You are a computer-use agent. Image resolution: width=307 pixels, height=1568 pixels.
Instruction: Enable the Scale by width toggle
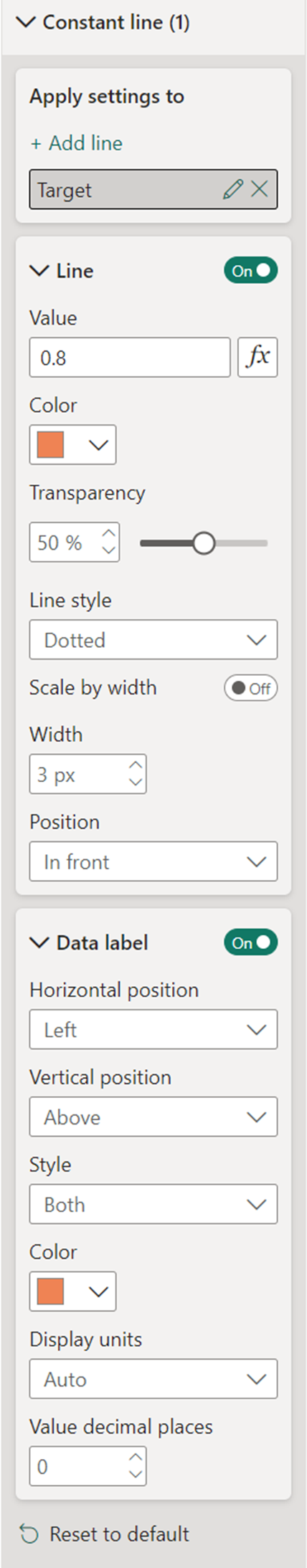click(x=250, y=688)
